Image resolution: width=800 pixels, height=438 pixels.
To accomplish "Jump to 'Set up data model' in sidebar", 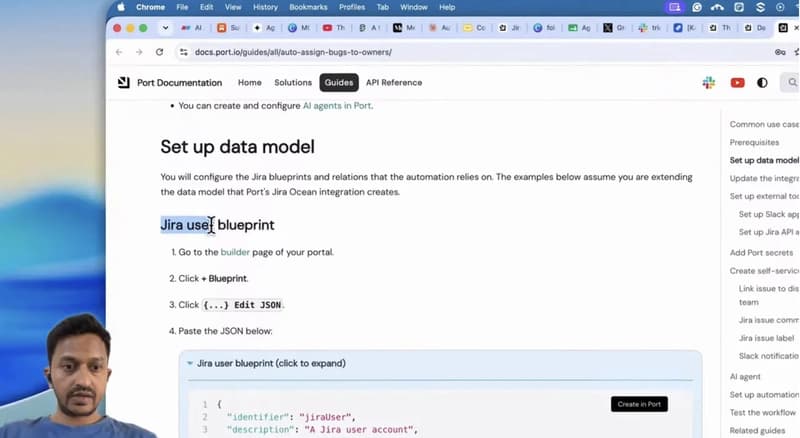I will click(x=764, y=160).
